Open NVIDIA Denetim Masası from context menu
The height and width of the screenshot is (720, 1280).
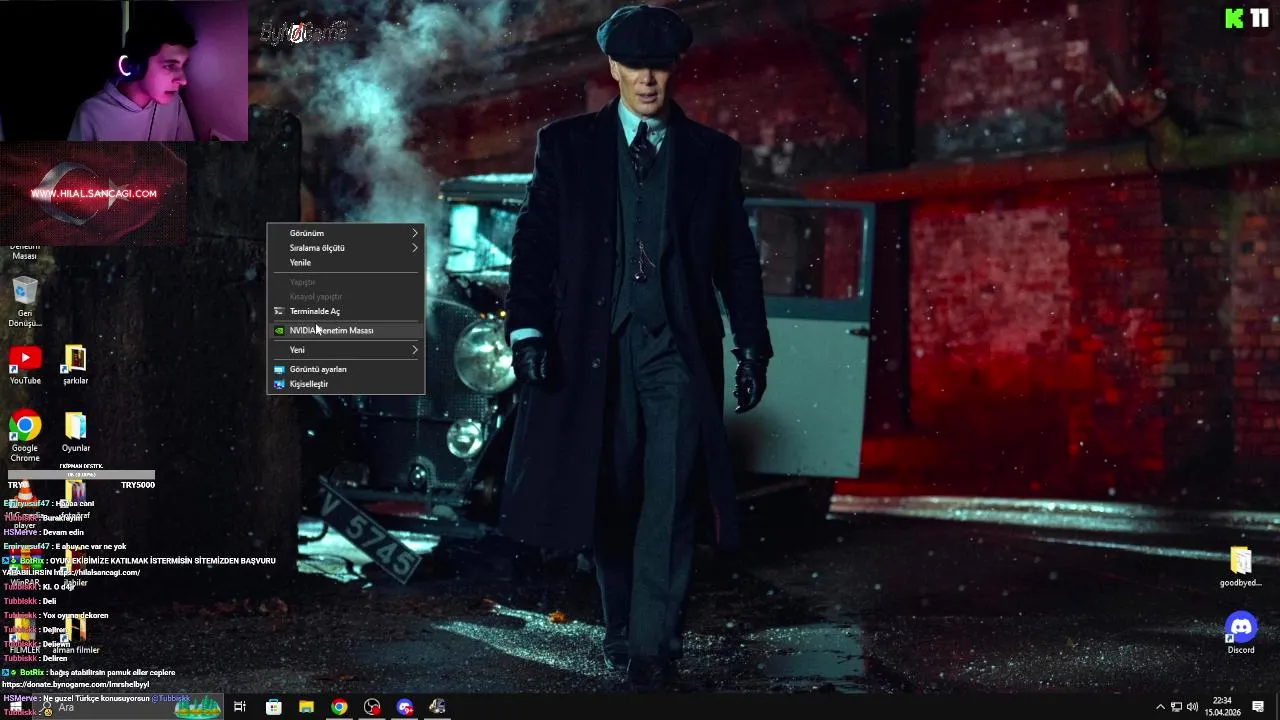pos(346,331)
